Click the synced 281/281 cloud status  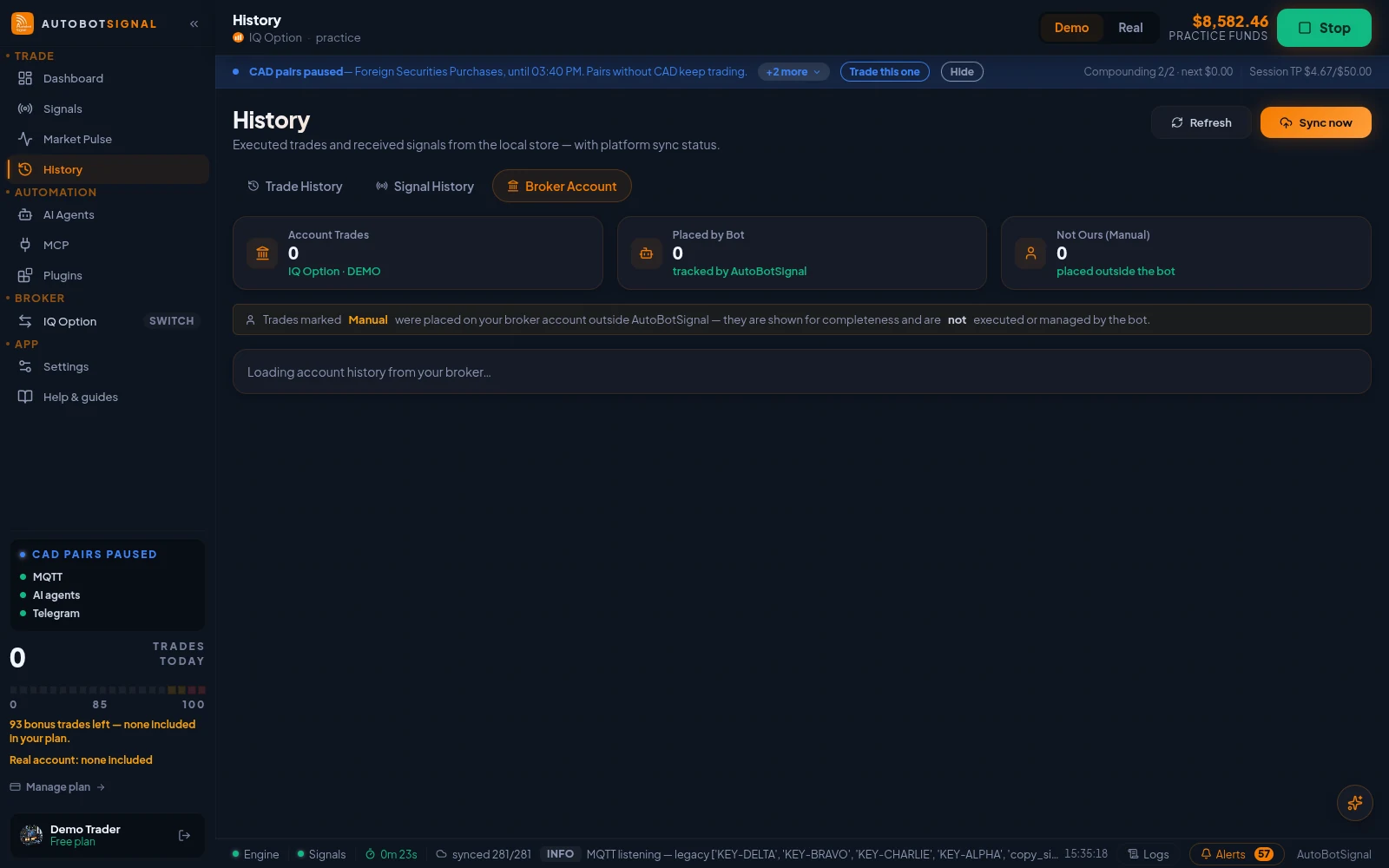484,854
